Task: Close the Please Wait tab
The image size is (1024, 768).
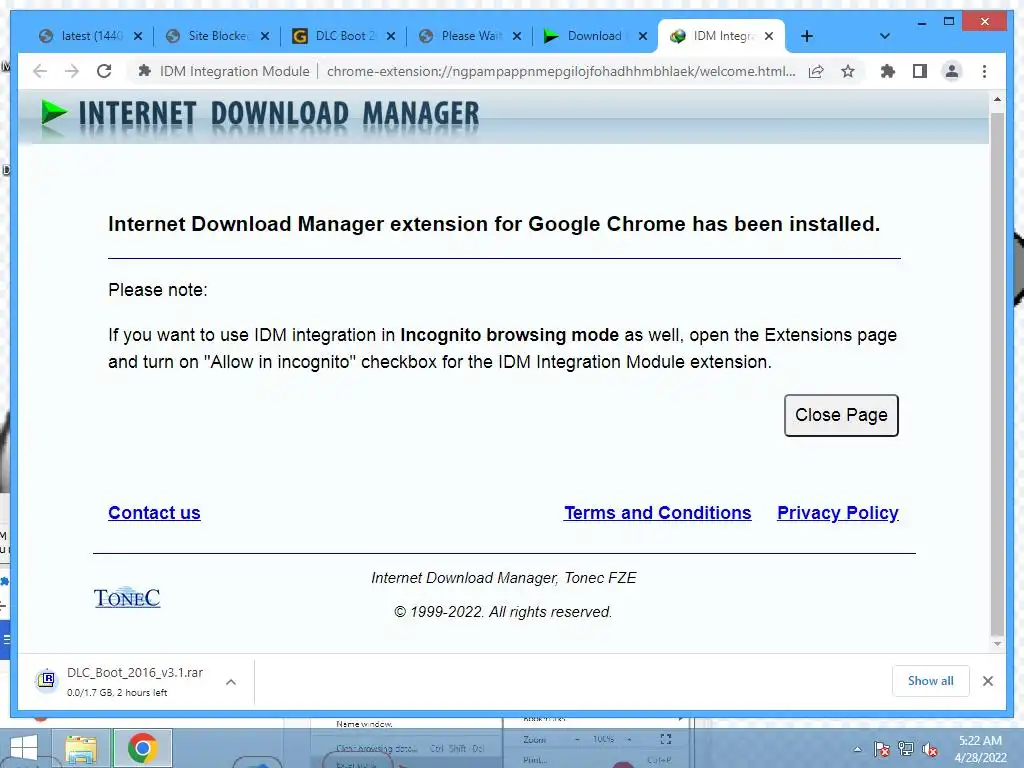Action: (517, 37)
